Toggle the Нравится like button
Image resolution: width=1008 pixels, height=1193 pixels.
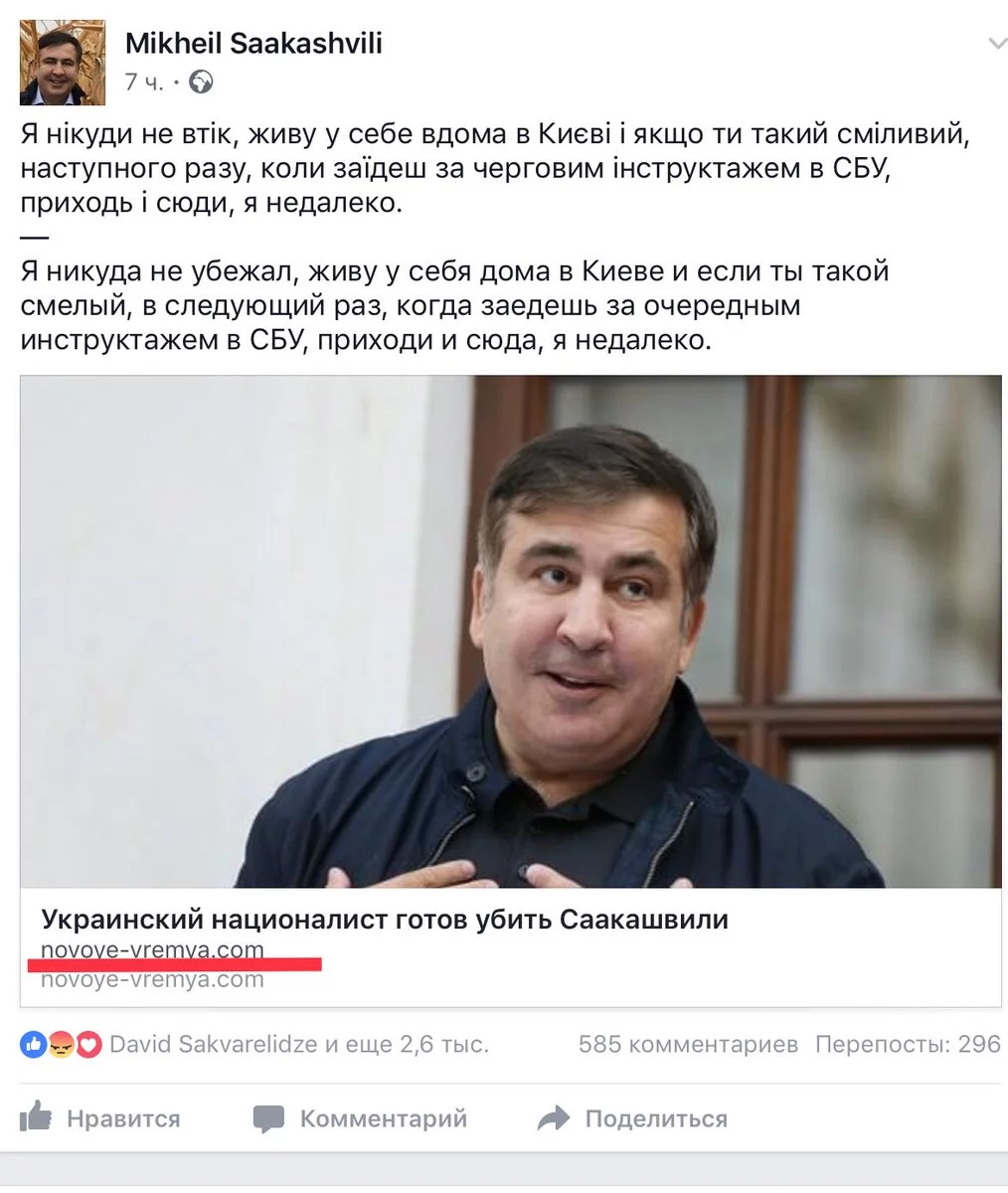coord(100,1118)
